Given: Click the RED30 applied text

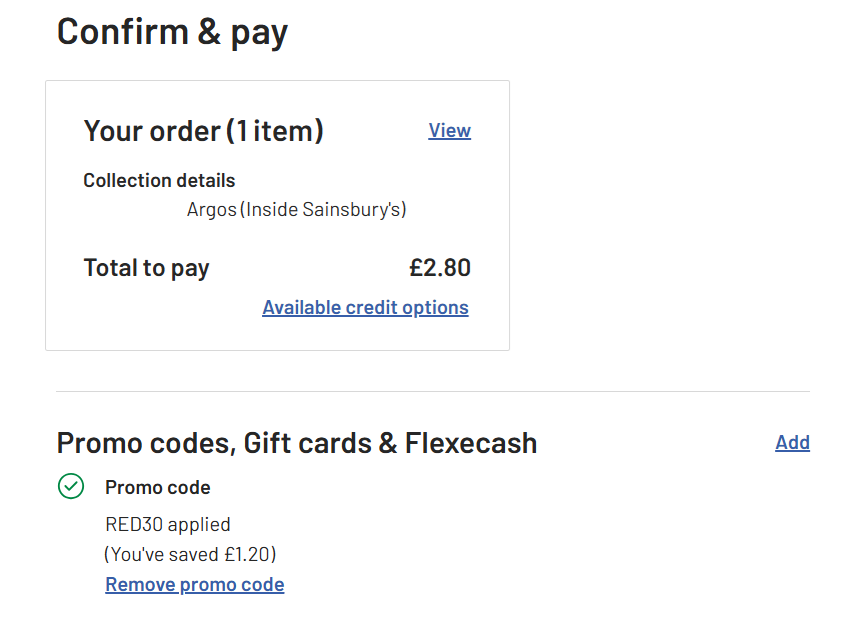Looking at the screenshot, I should click(168, 524).
